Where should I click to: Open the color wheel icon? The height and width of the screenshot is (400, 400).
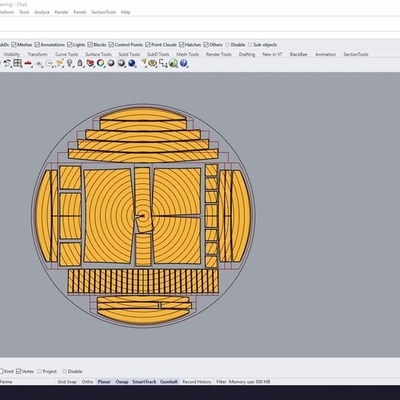point(101,63)
